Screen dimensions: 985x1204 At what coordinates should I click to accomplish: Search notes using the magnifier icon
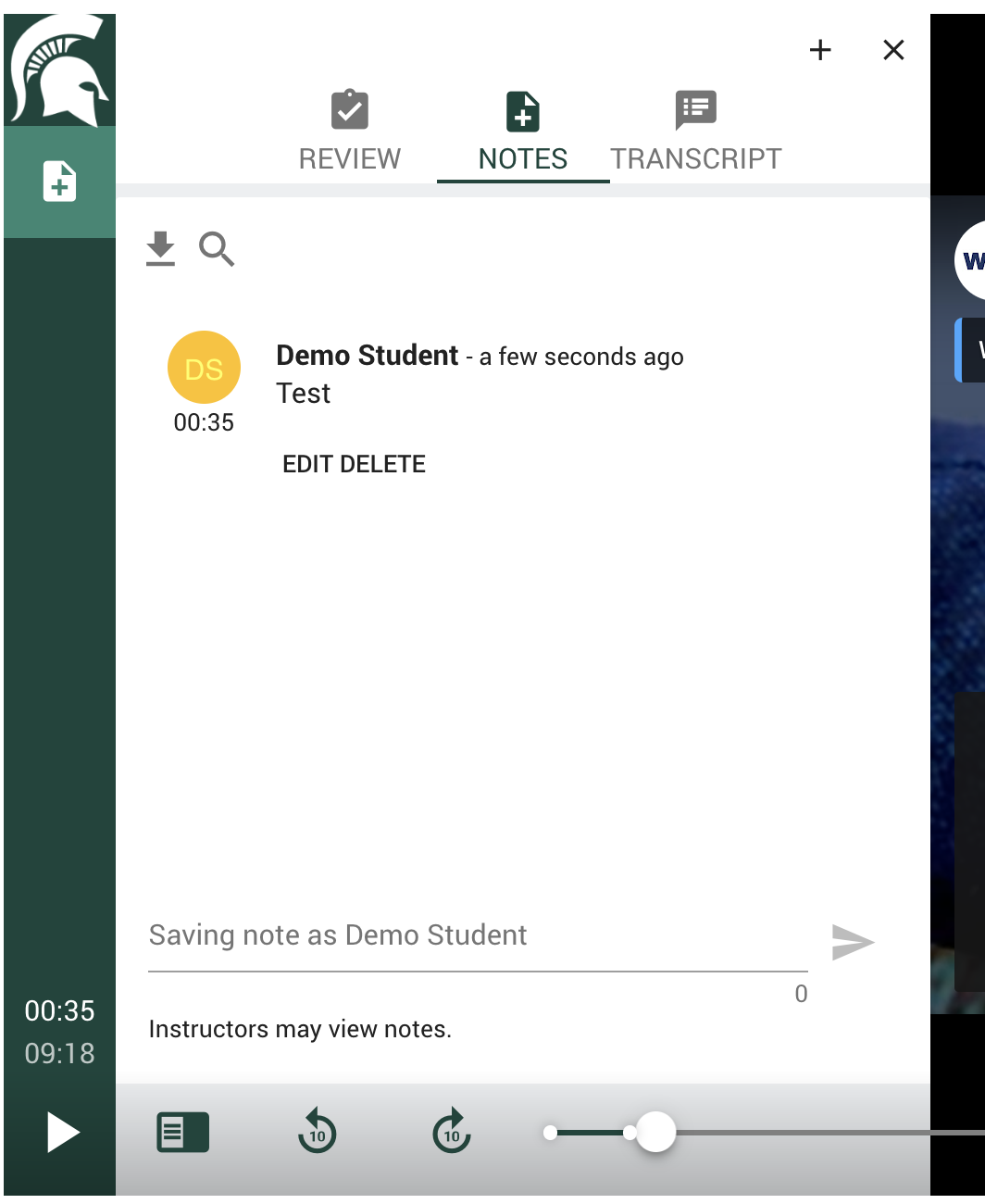tap(217, 249)
